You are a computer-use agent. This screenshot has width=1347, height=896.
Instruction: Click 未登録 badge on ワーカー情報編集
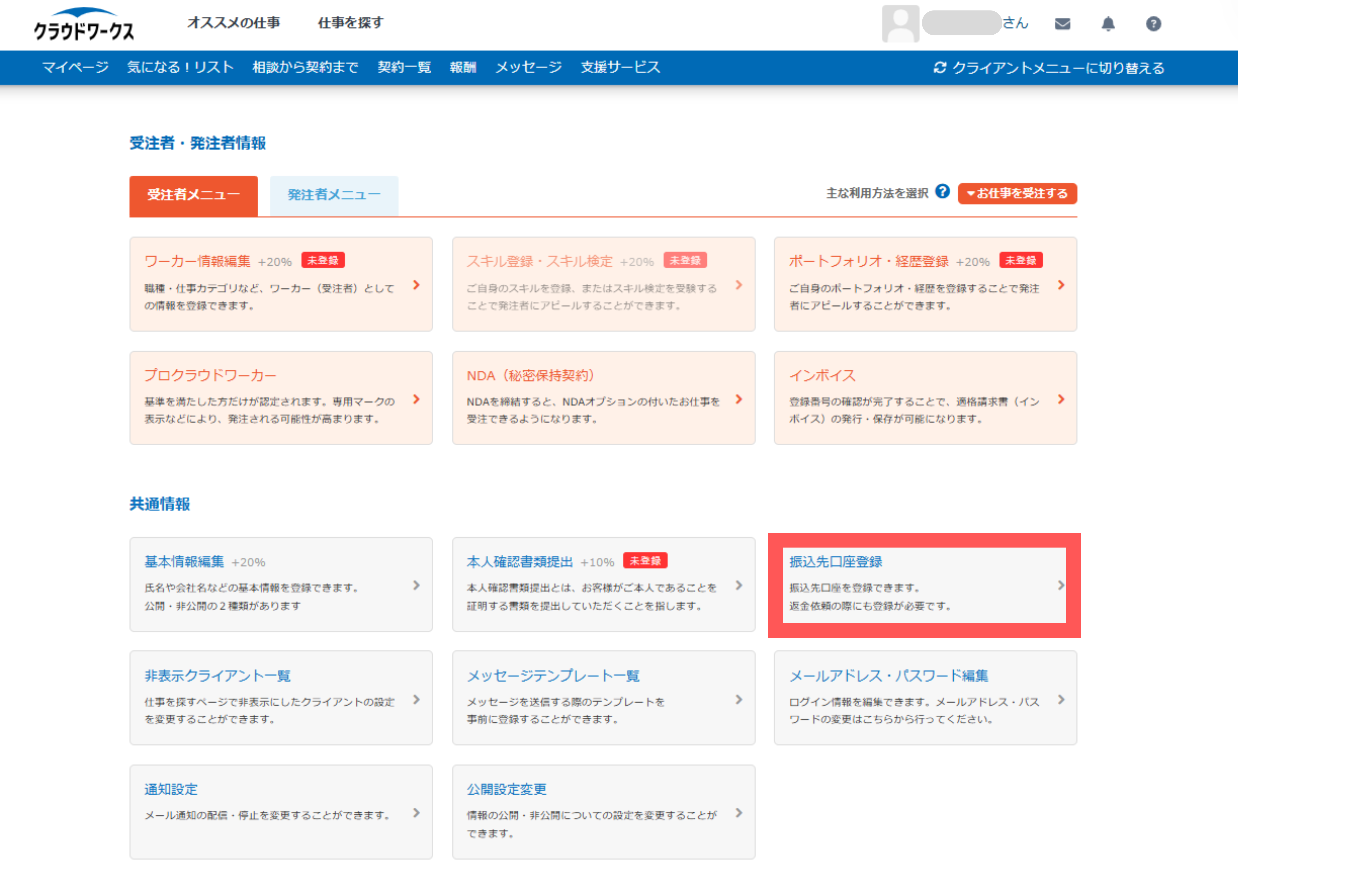click(322, 260)
